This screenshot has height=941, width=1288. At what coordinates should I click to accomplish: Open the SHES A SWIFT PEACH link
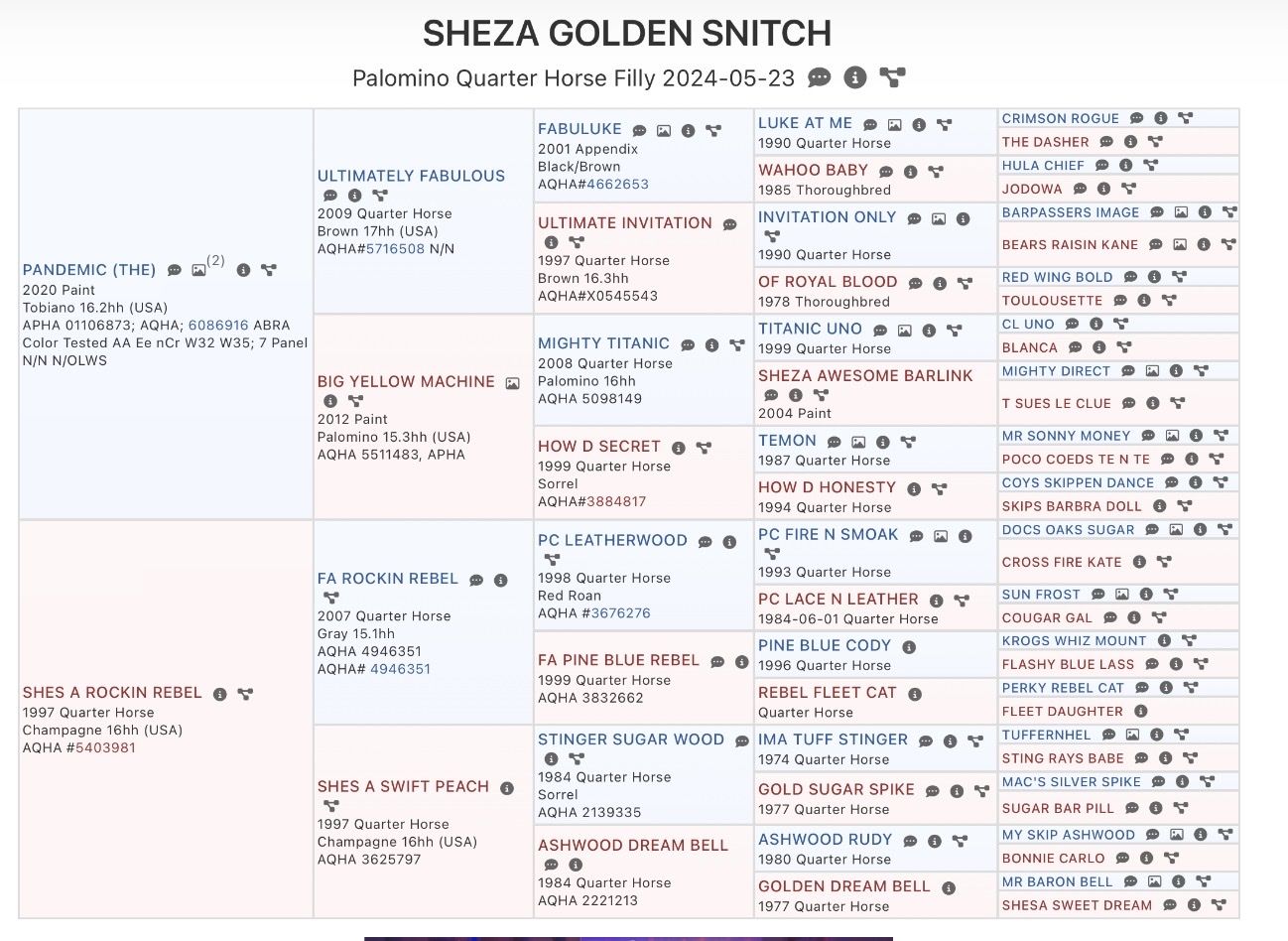pyautogui.click(x=403, y=786)
